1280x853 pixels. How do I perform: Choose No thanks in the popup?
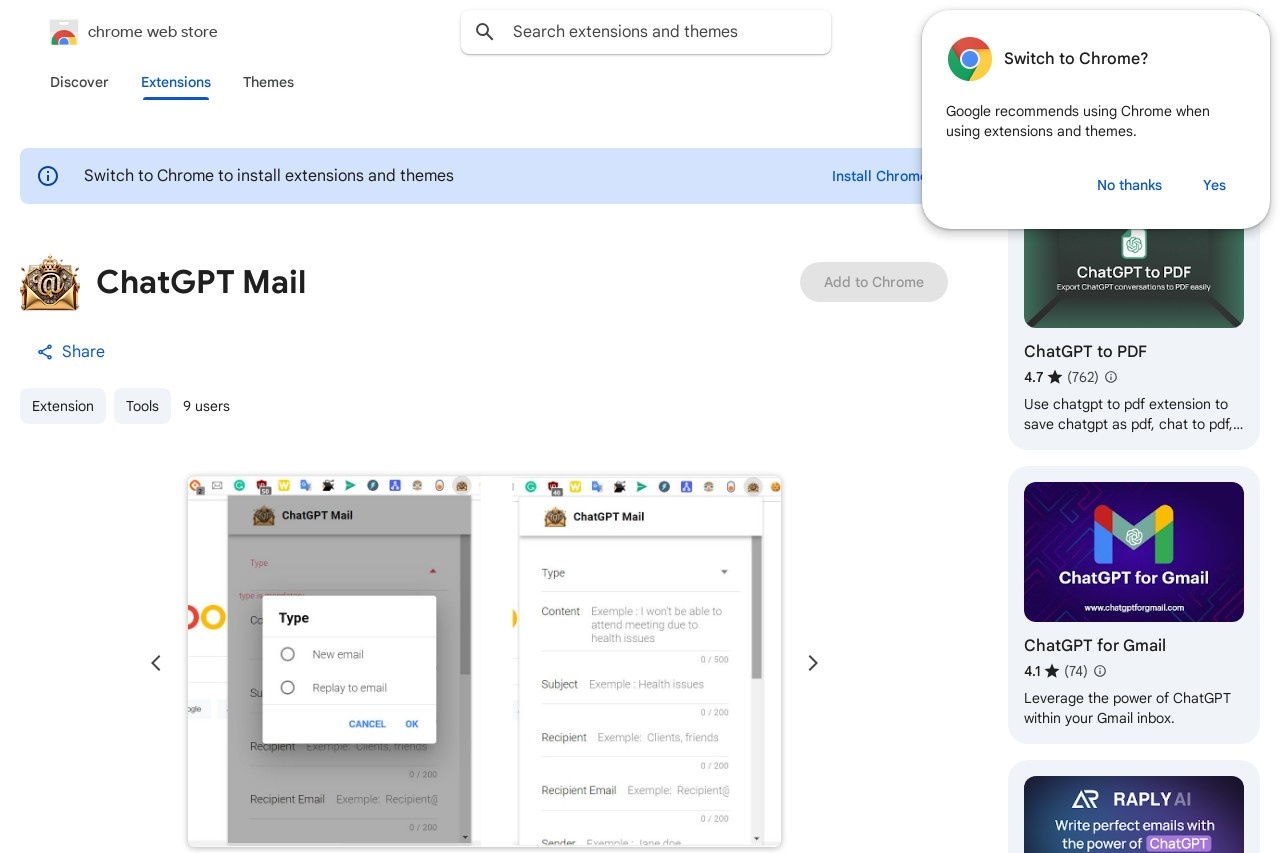(1129, 185)
